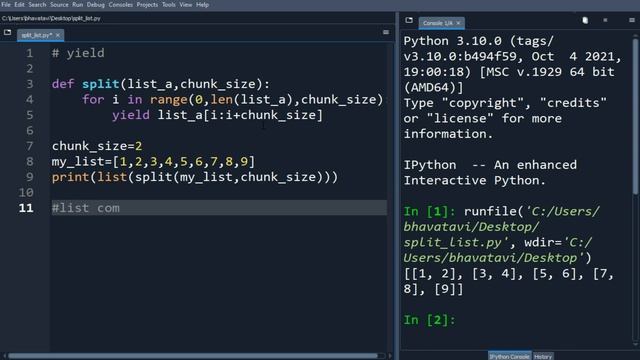The height and width of the screenshot is (360, 640).
Task: Click line number 6 in the gutter
Action: click(29, 131)
